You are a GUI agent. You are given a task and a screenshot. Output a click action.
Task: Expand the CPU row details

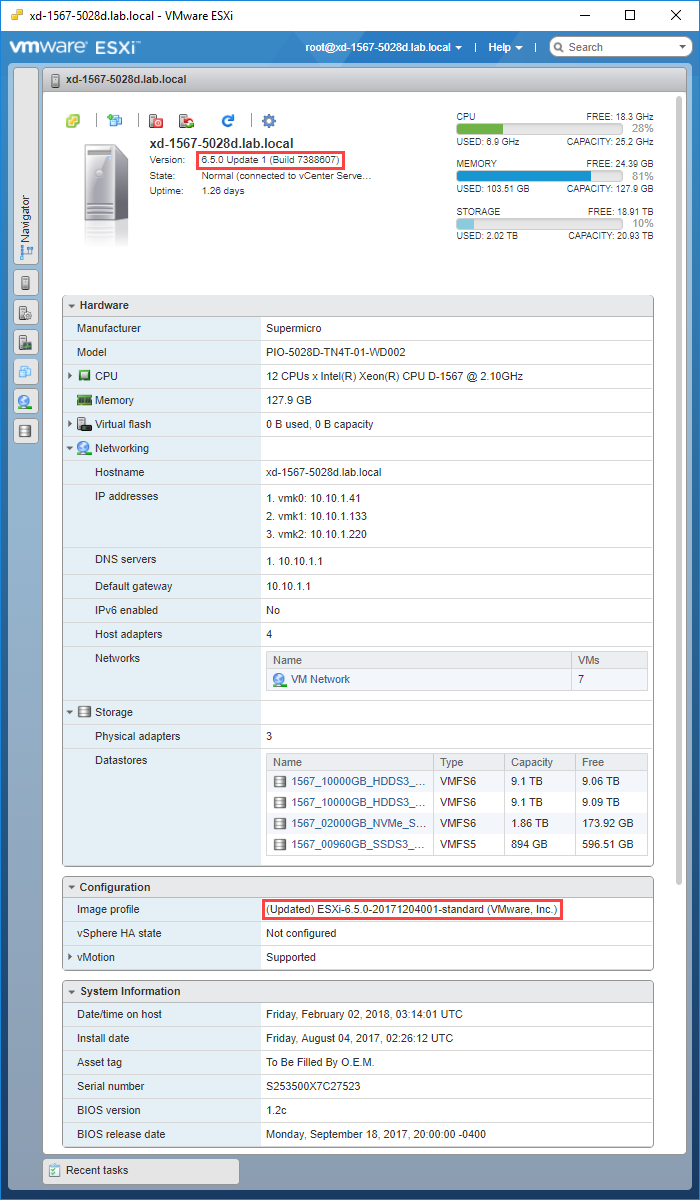click(x=71, y=376)
